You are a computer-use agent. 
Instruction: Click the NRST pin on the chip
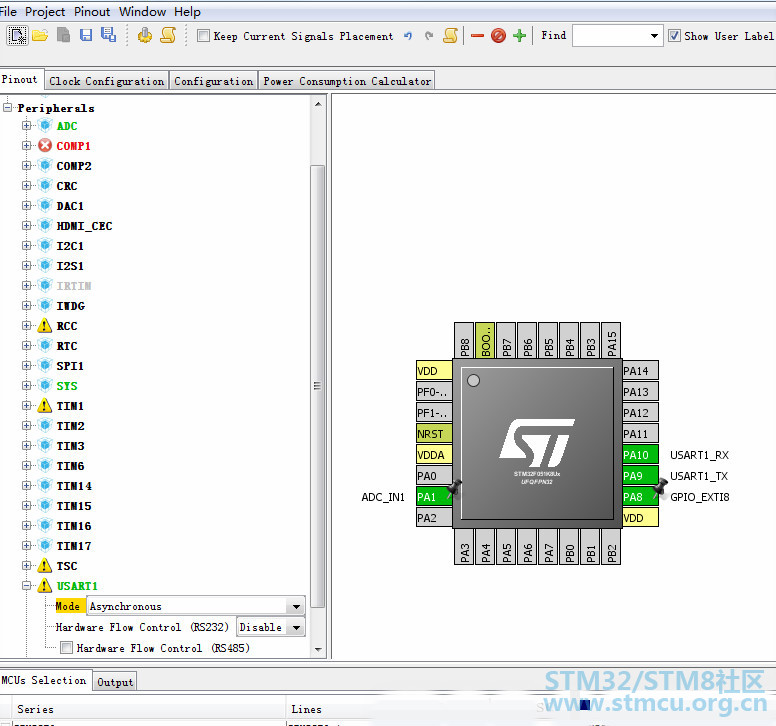click(x=434, y=434)
